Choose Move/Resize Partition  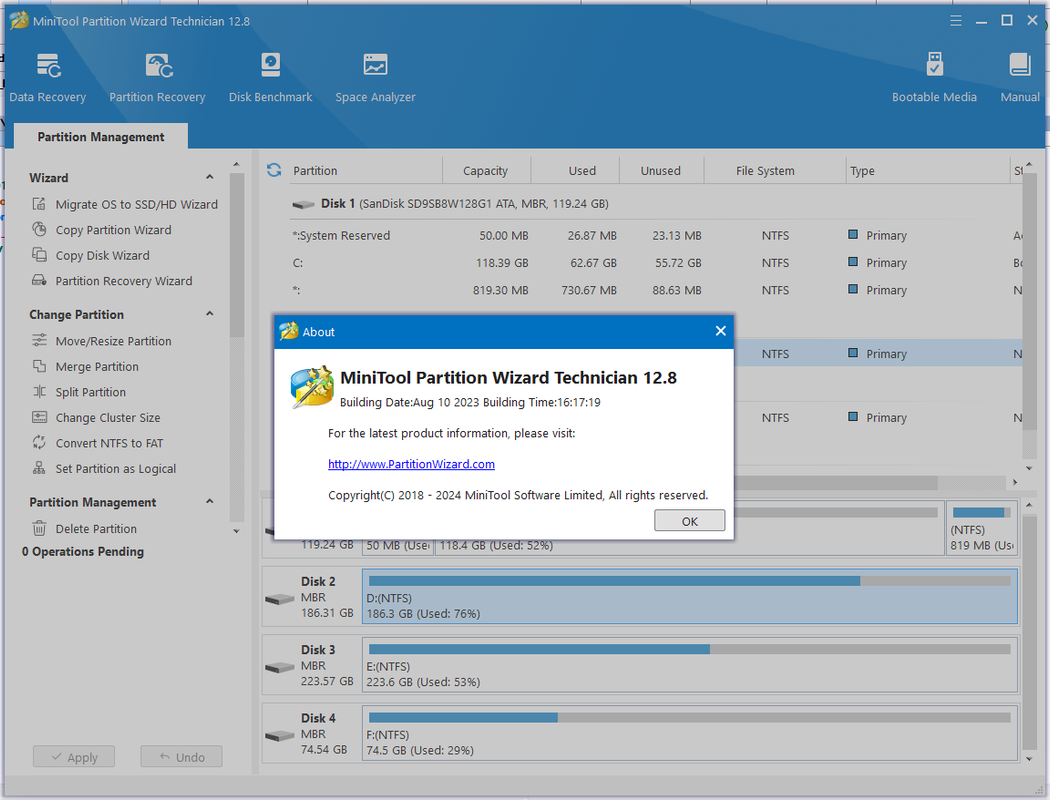102,341
